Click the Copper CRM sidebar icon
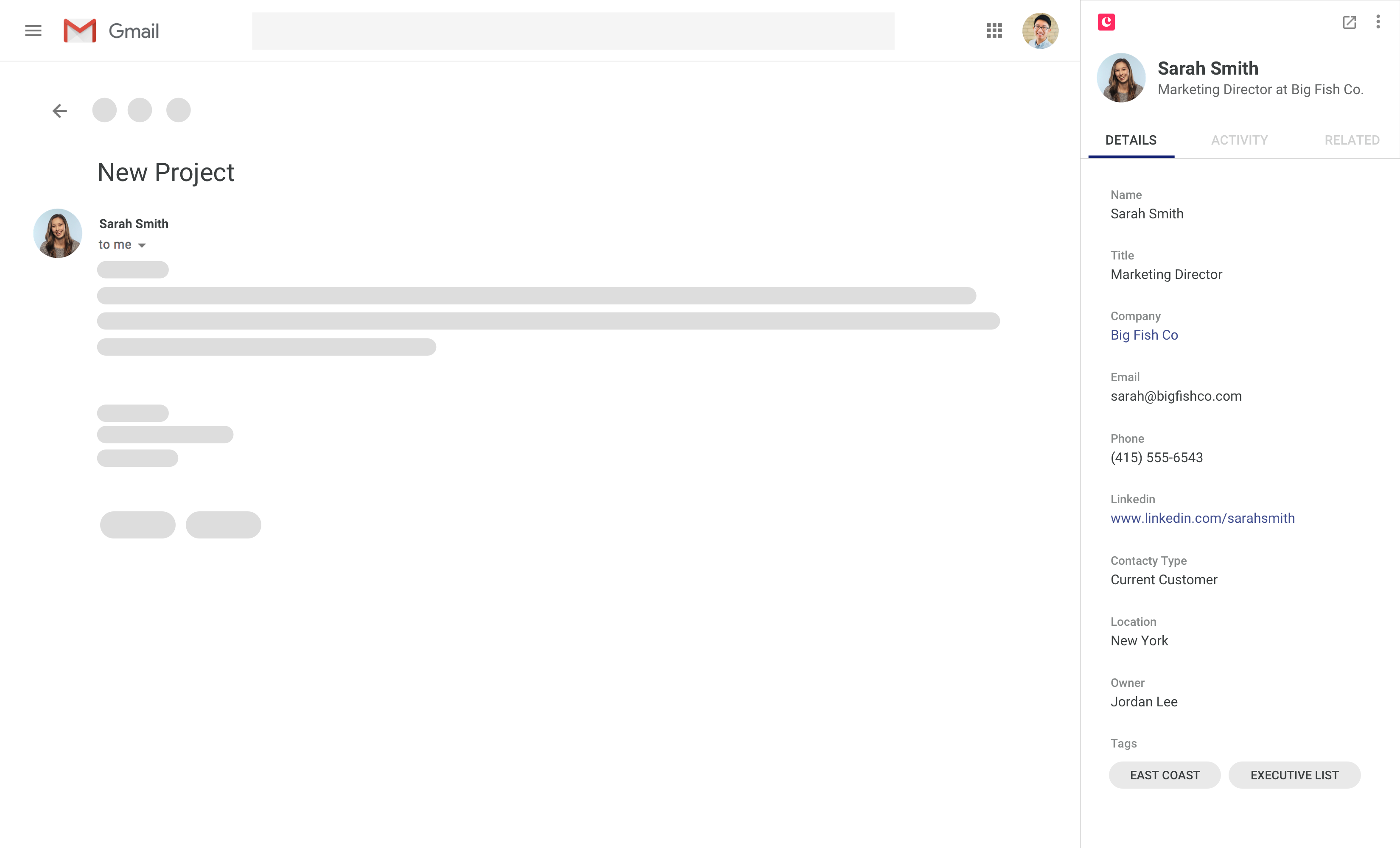This screenshot has width=1400, height=848. 1106,21
